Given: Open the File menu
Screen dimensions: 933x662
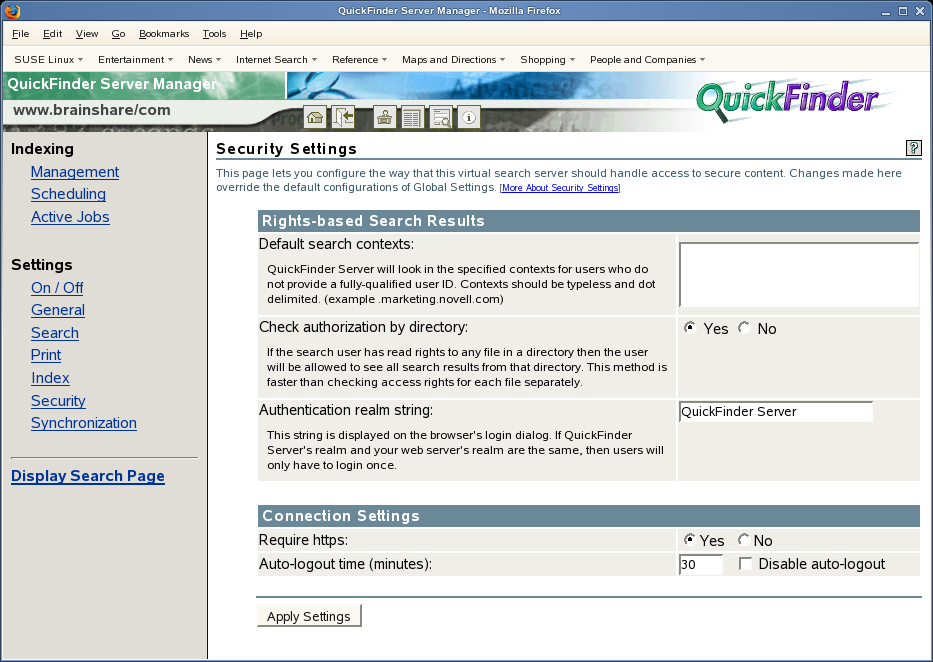Looking at the screenshot, I should (20, 34).
